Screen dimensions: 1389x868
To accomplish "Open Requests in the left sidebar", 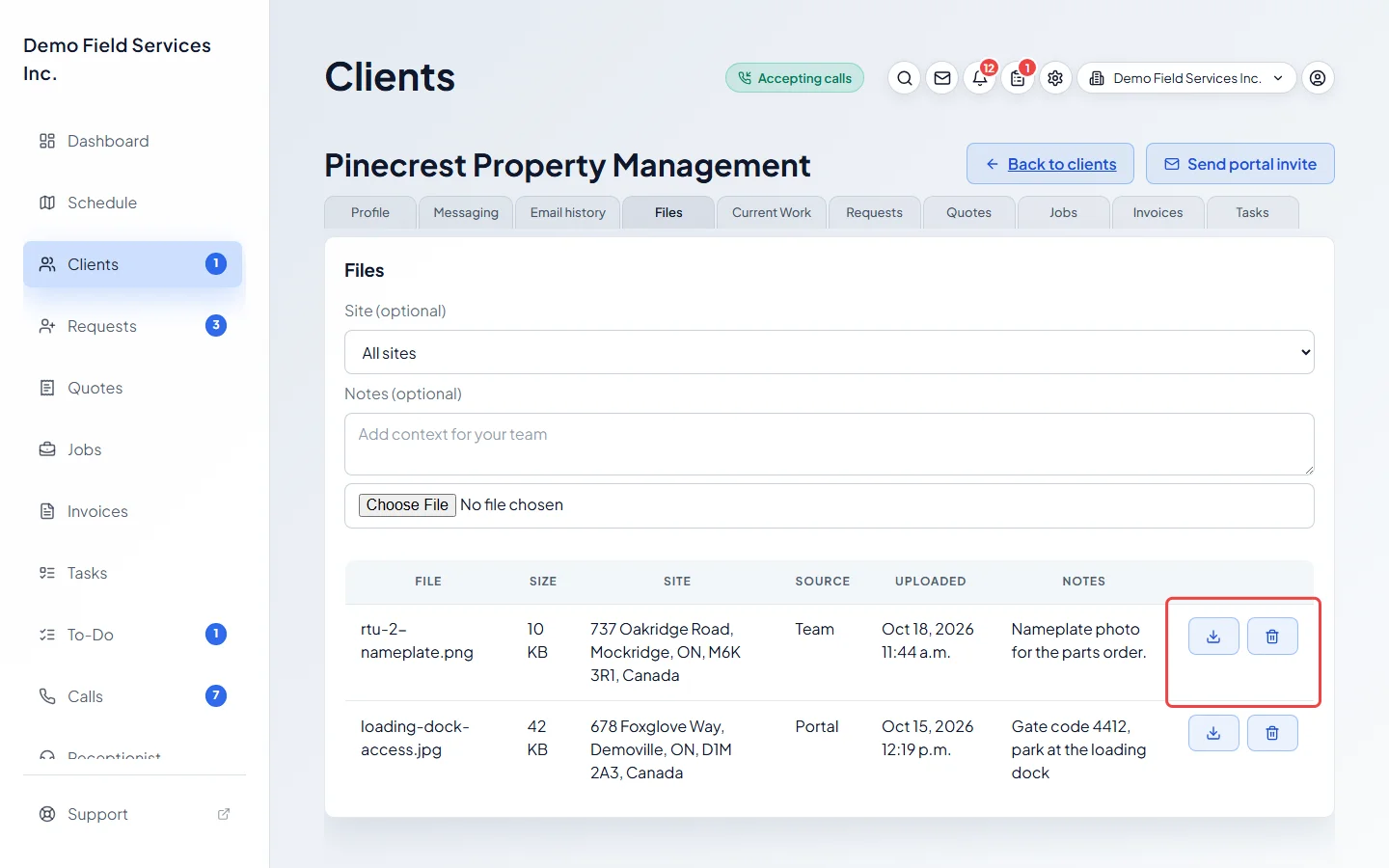I will (x=133, y=326).
